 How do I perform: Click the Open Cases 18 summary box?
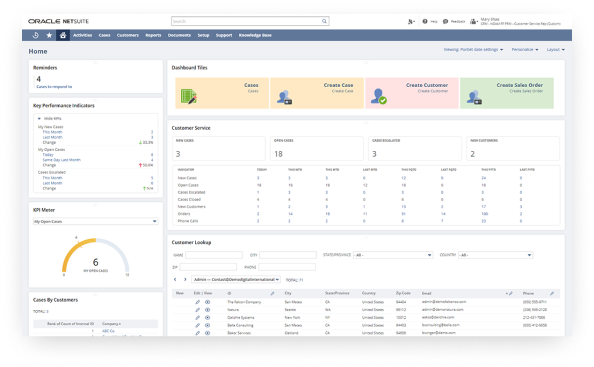[316, 148]
